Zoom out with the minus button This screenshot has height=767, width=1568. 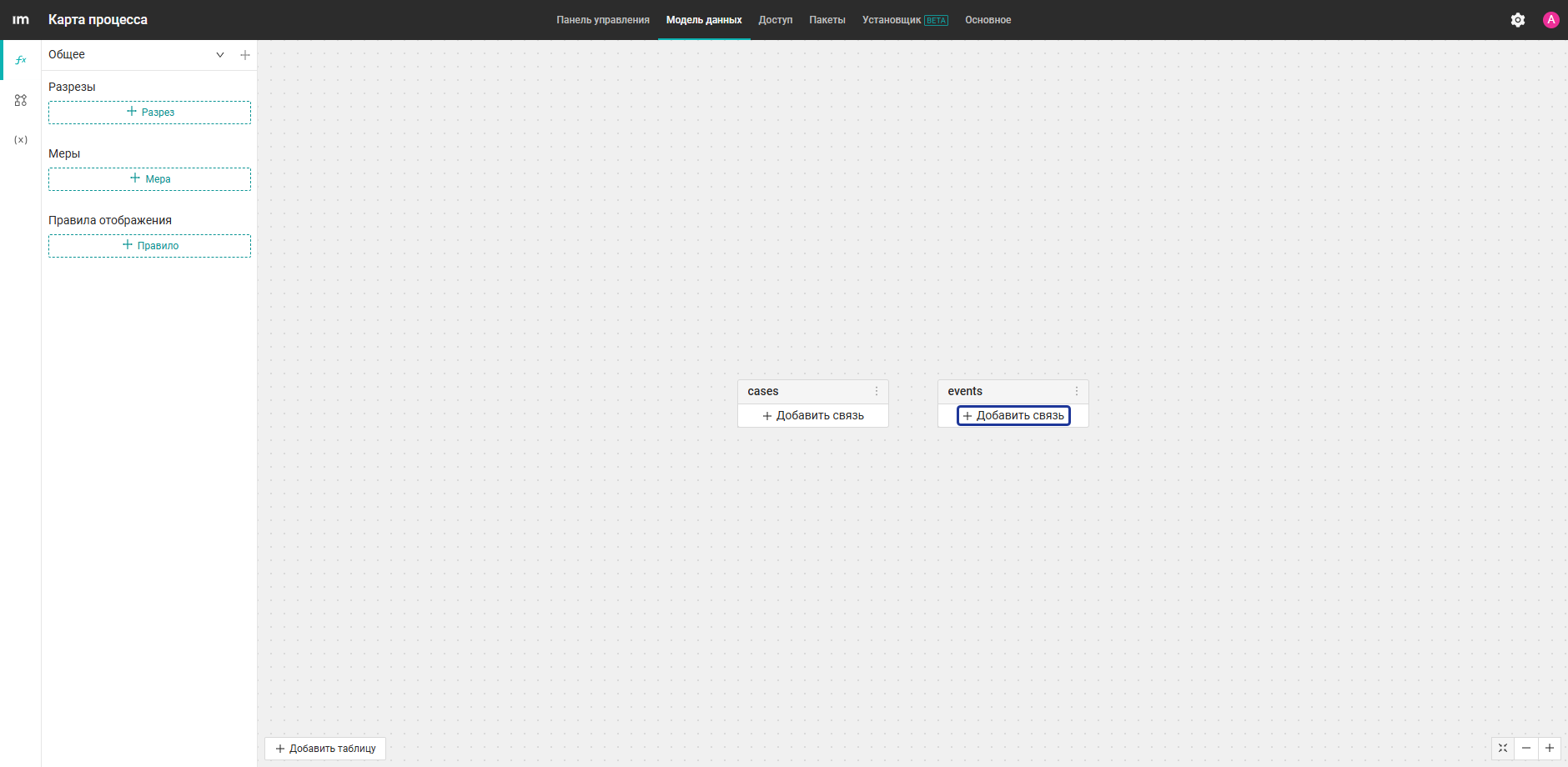click(x=1526, y=748)
